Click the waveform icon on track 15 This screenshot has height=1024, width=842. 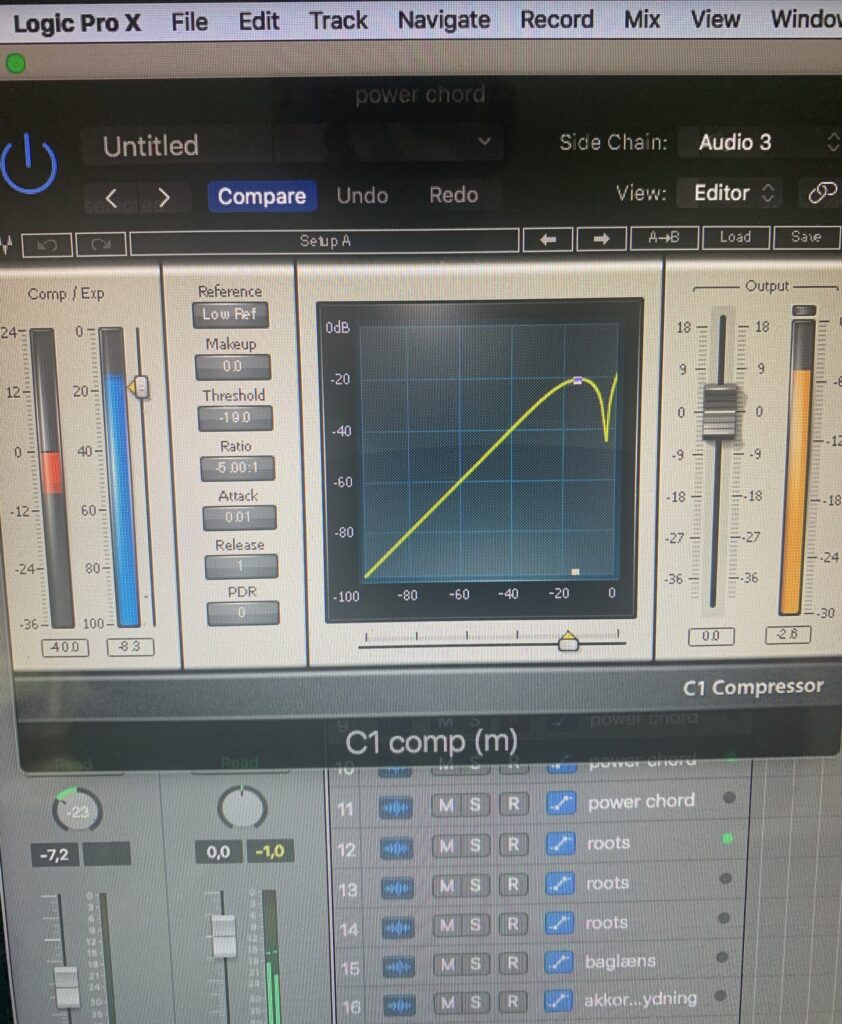tap(398, 967)
